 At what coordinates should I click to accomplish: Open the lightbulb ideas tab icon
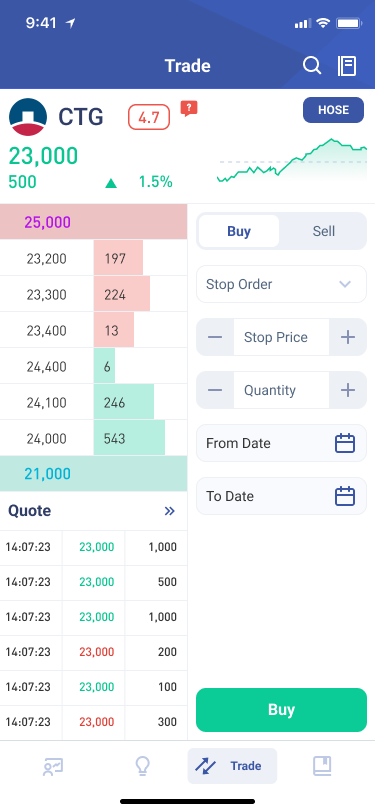142,766
